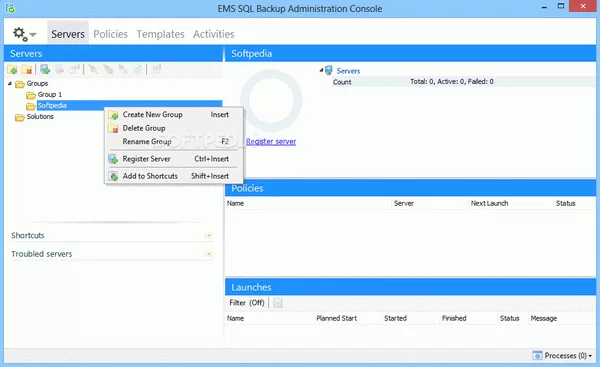Select the Groups root tree item

click(x=37, y=83)
